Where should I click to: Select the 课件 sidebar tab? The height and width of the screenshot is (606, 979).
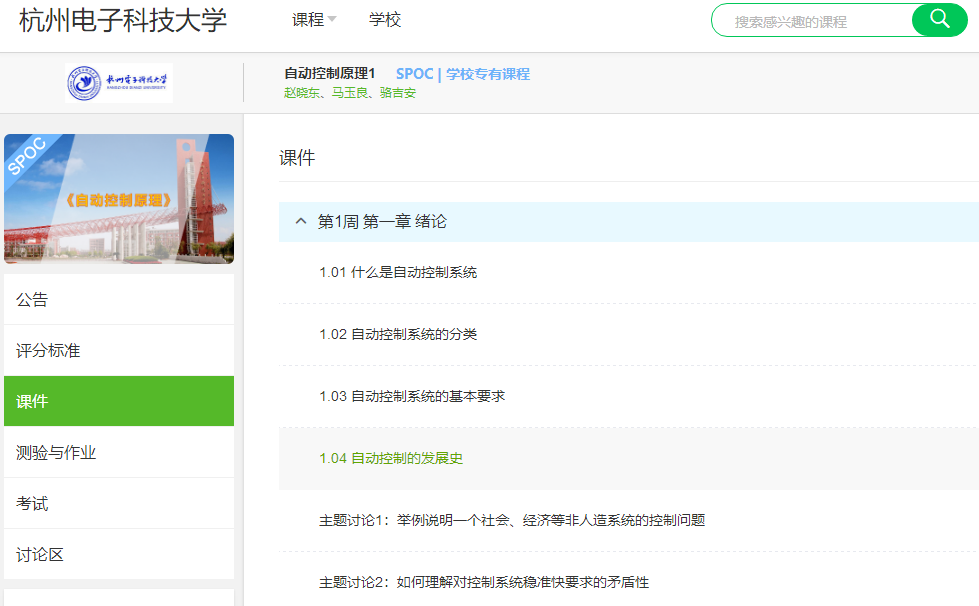[x=119, y=401]
